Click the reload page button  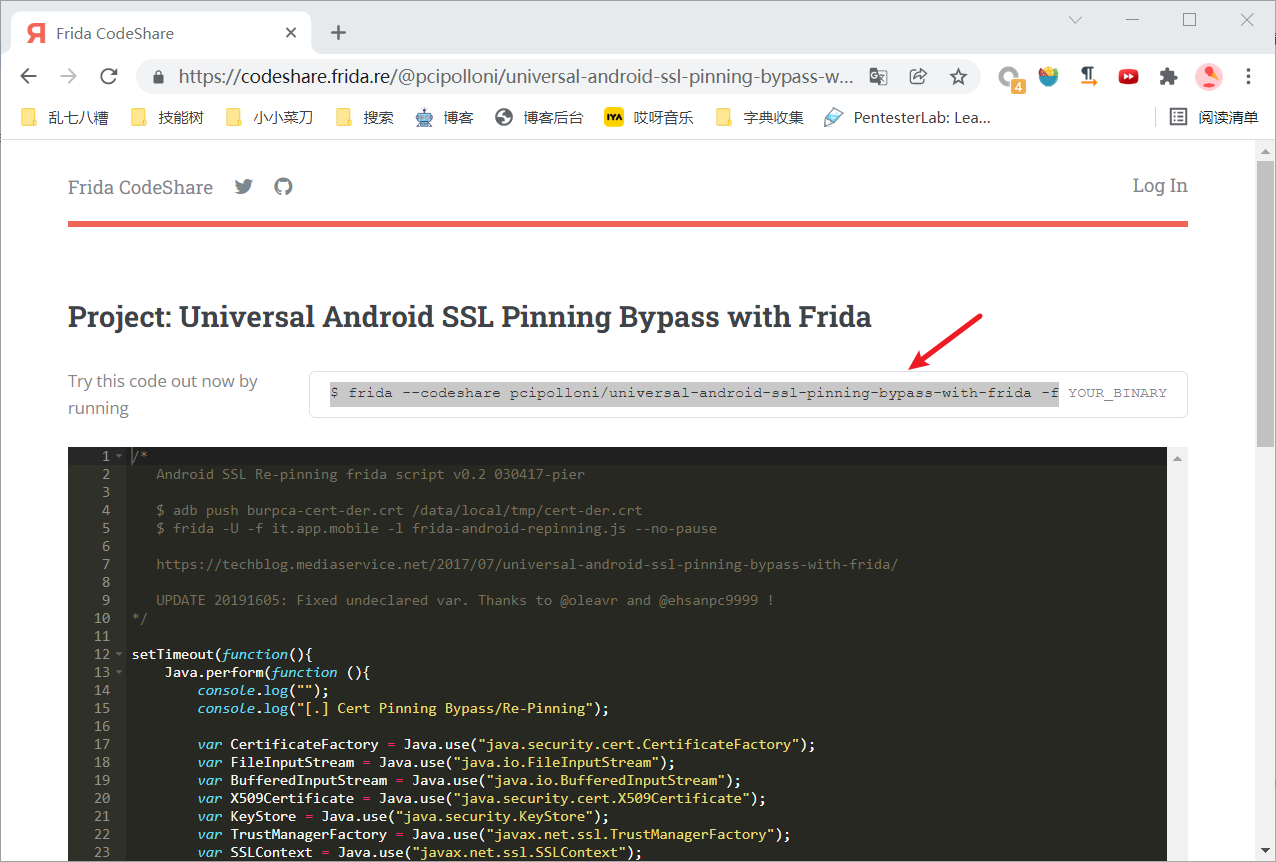(x=109, y=77)
